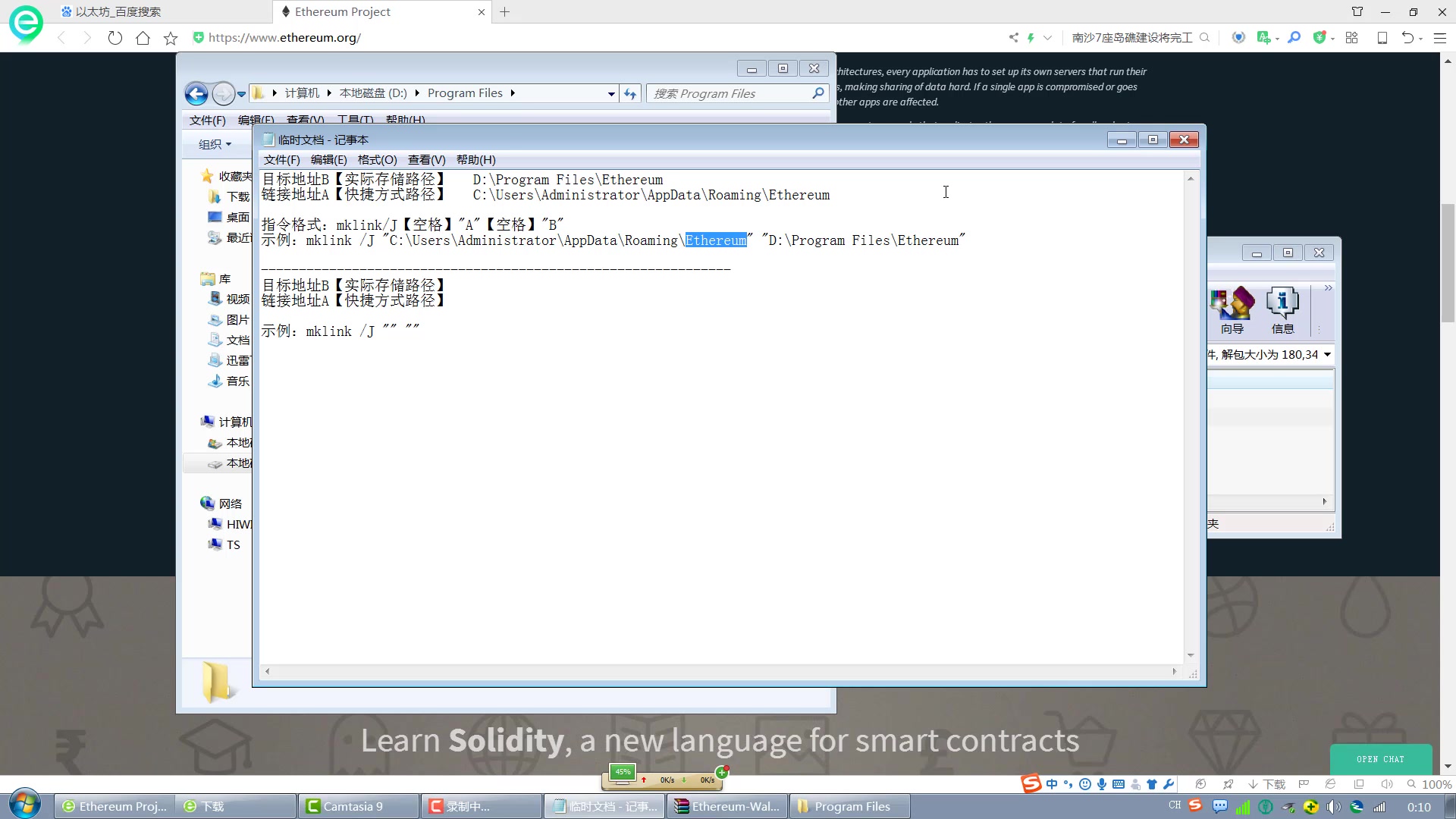Viewport: 1456px width, 819px height.
Task: Open the Notepad 帮助(H) menu
Action: pos(475,160)
